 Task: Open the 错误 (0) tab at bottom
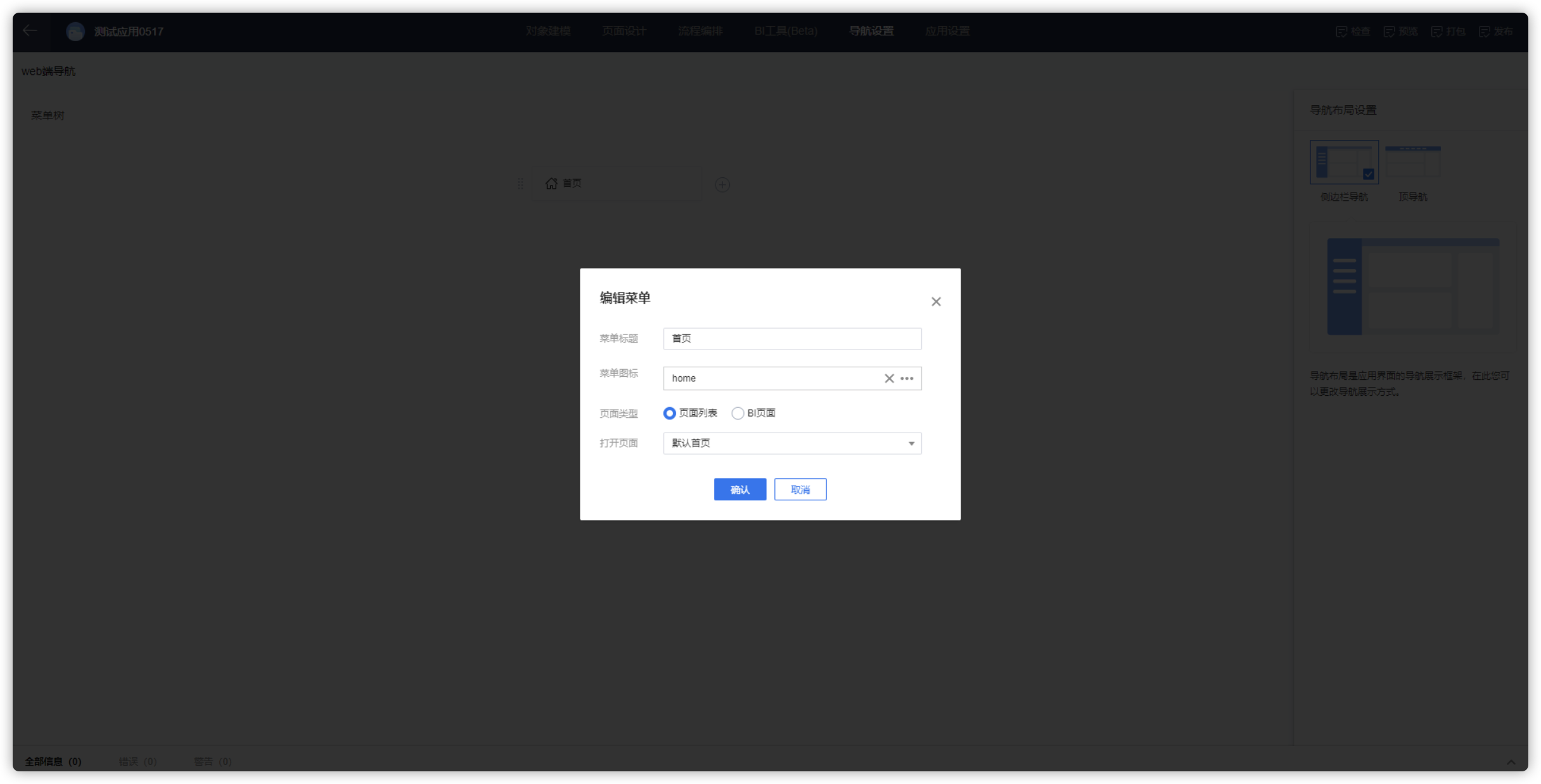pyautogui.click(x=137, y=761)
